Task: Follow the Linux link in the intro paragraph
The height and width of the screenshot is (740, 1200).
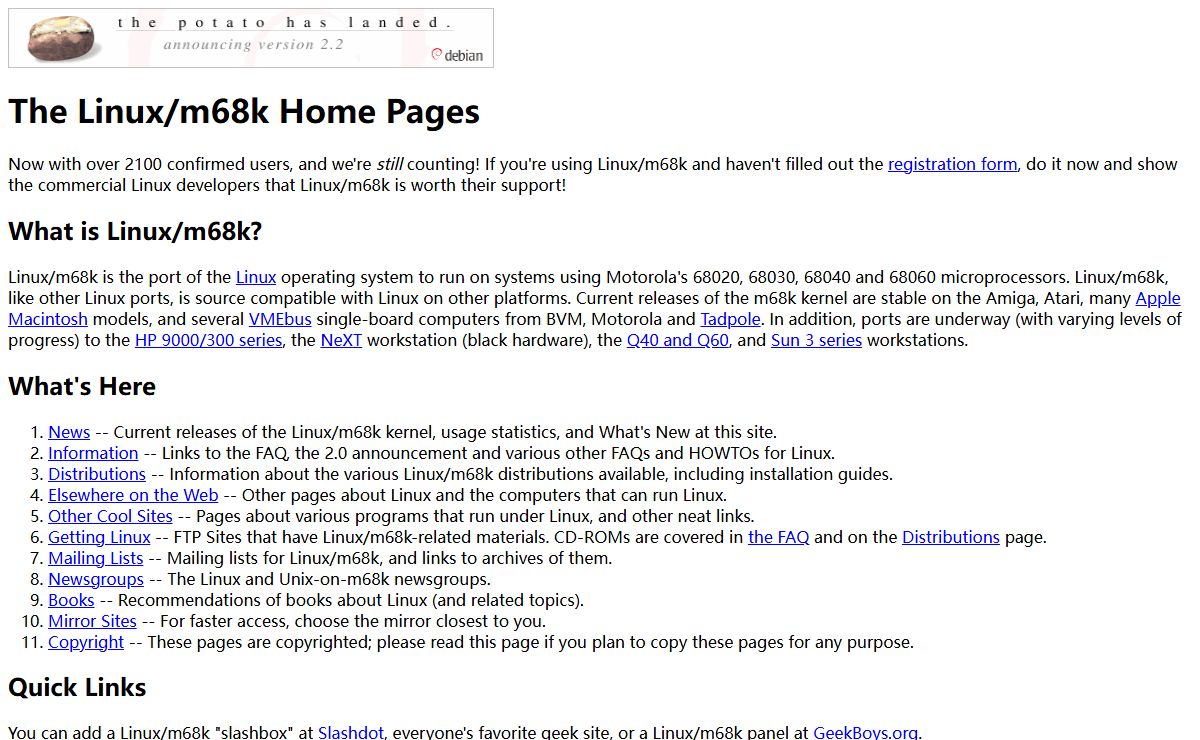Action: [256, 277]
